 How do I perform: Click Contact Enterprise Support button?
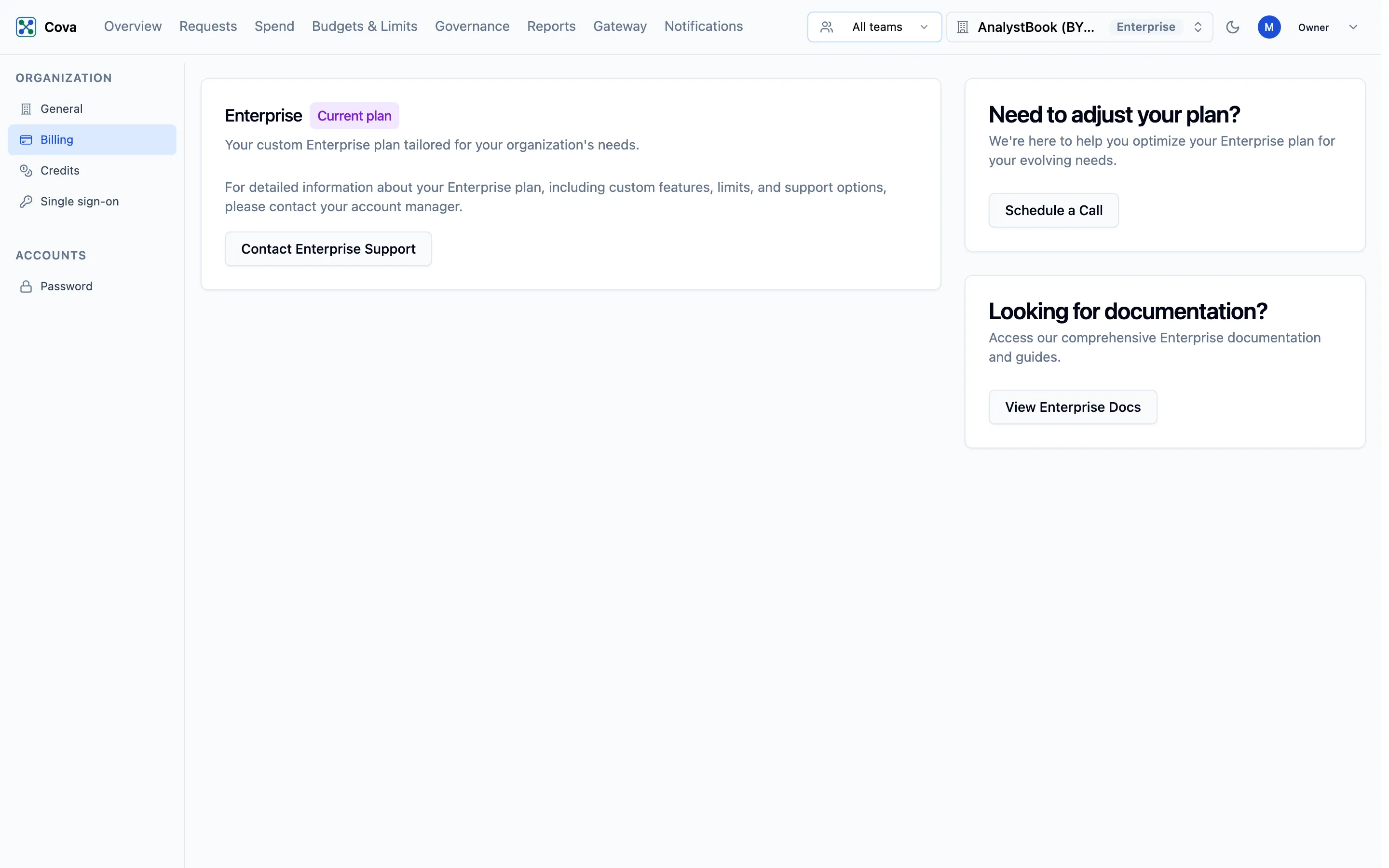(x=328, y=248)
